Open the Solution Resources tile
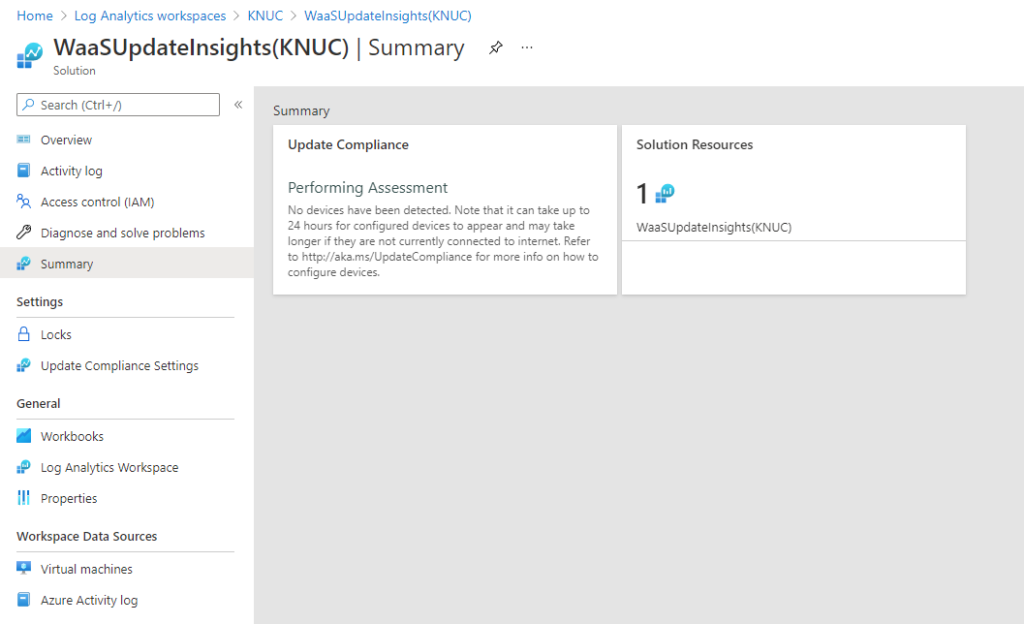 [x=793, y=209]
